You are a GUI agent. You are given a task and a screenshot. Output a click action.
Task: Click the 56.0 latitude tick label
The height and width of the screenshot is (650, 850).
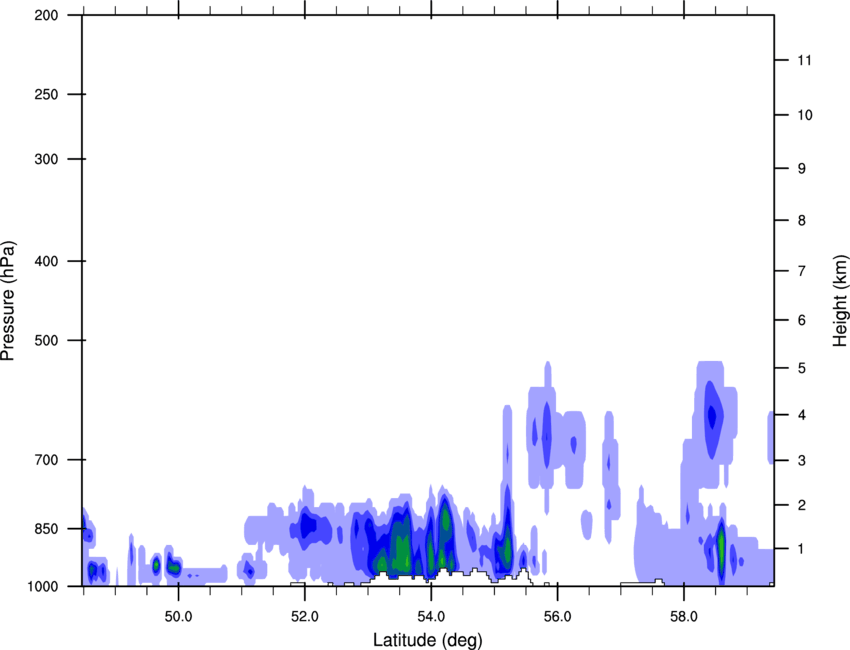(557, 617)
